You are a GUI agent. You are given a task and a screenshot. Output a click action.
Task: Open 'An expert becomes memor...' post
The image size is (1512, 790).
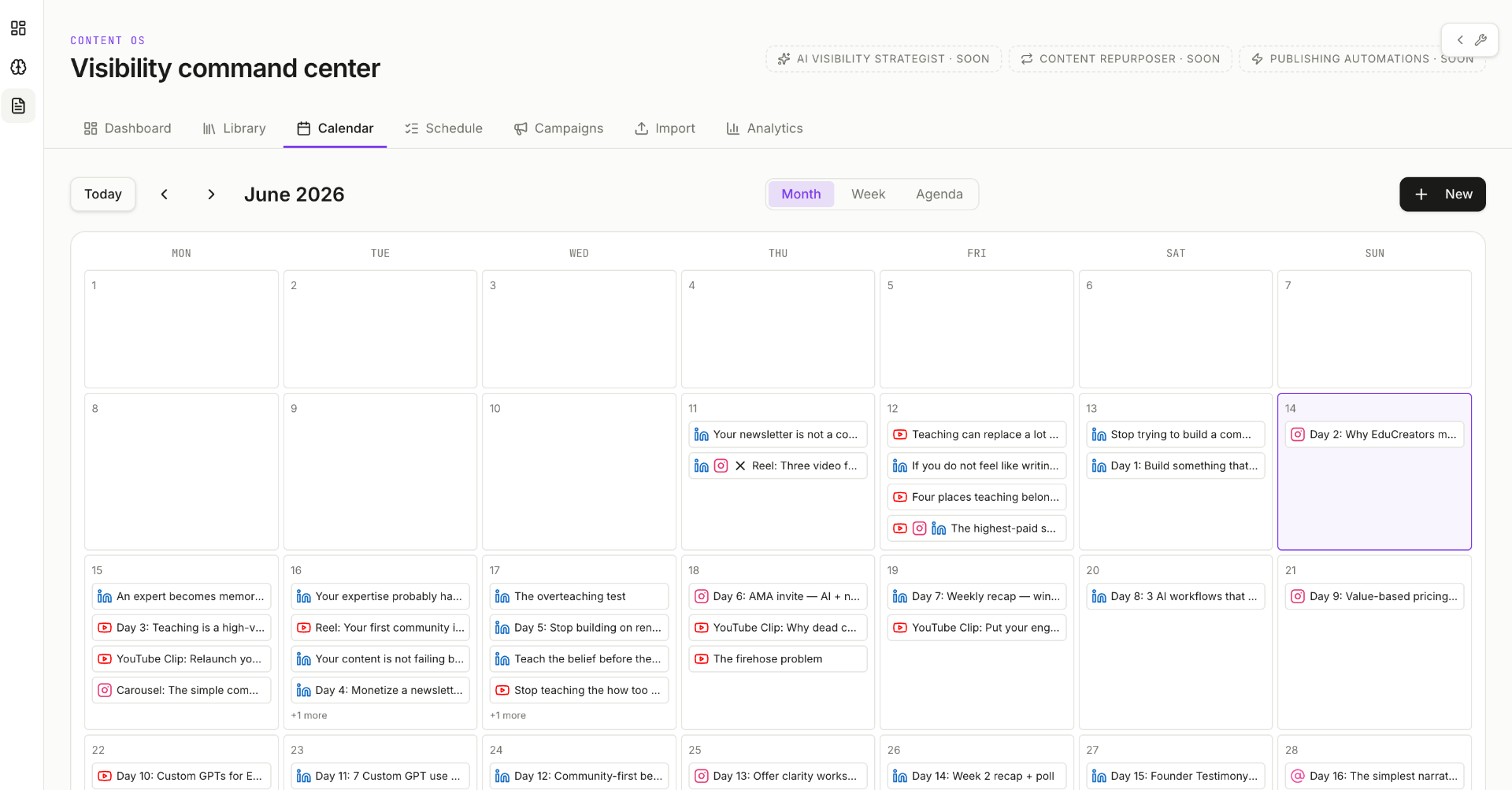(181, 597)
